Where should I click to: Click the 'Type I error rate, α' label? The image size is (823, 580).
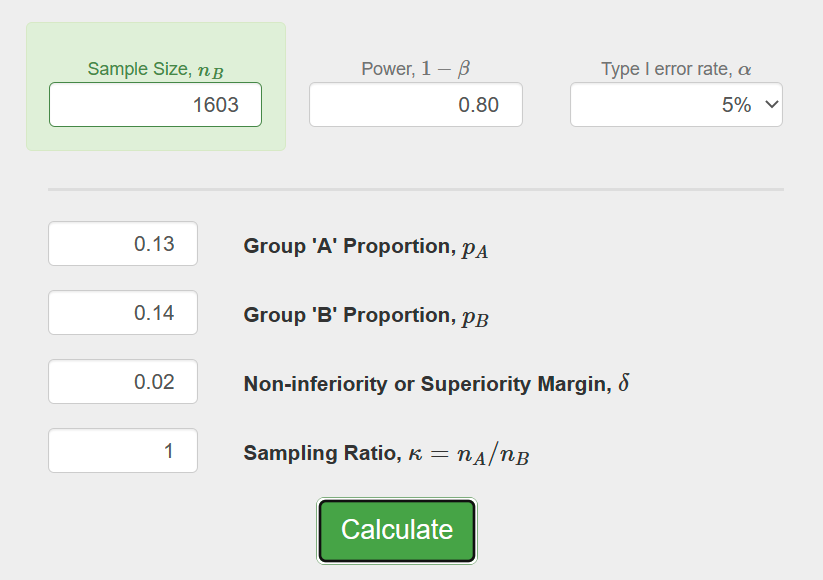pyautogui.click(x=676, y=69)
